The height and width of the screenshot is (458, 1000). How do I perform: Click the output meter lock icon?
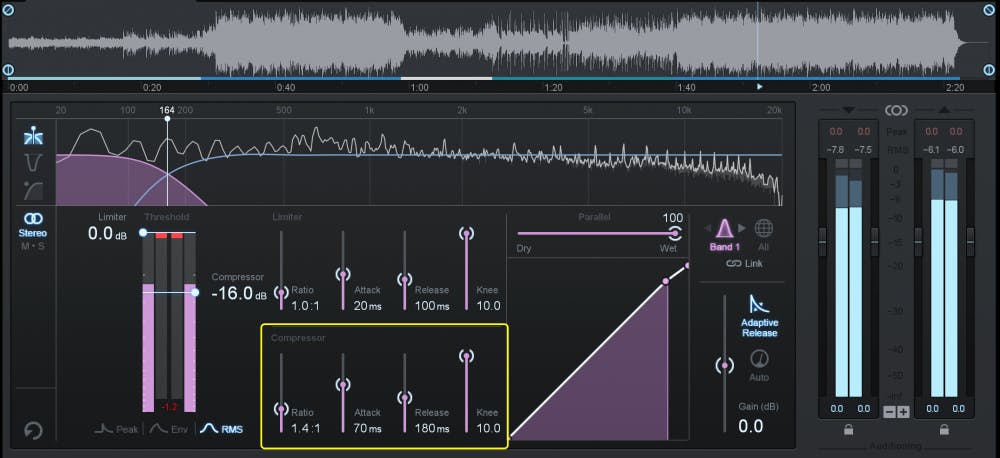coord(945,430)
